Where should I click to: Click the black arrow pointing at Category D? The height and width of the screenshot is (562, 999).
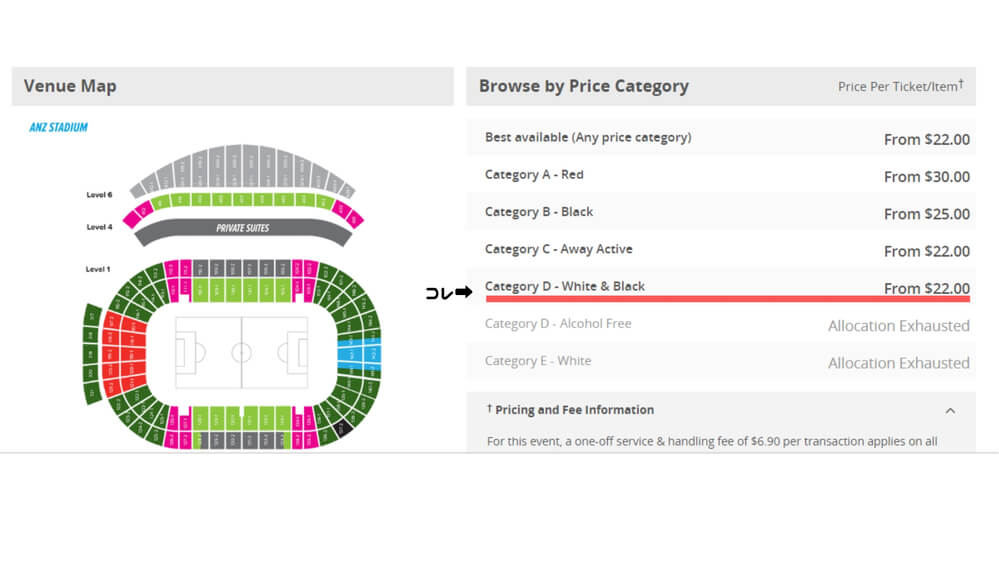[x=463, y=292]
